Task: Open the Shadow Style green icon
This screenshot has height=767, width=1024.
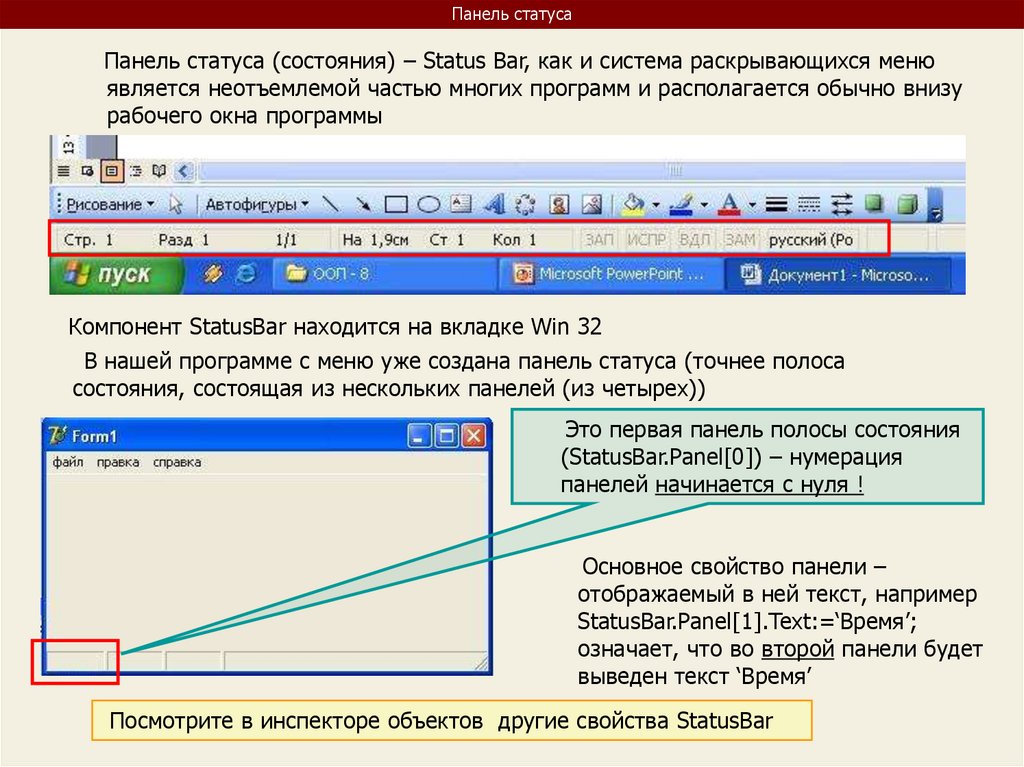Action: 874,204
